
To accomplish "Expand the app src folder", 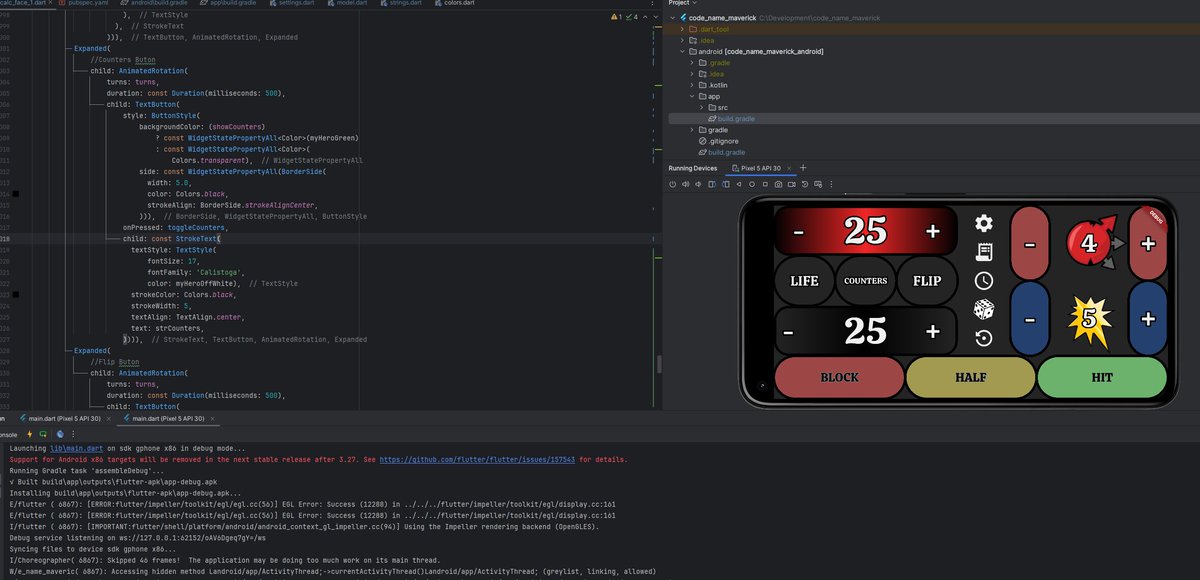I will click(x=702, y=107).
